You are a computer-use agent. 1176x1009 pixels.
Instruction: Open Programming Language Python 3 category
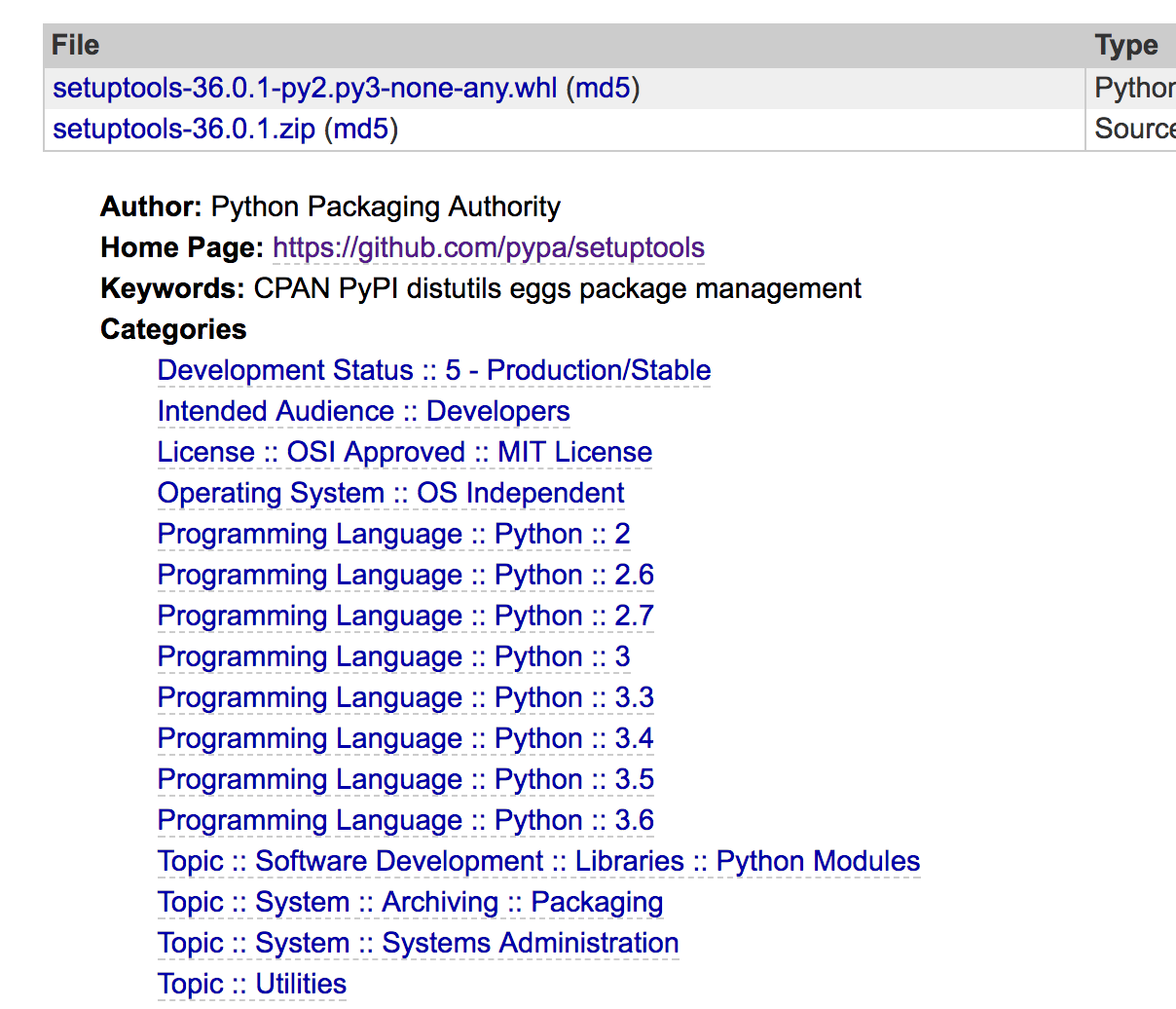click(x=394, y=656)
